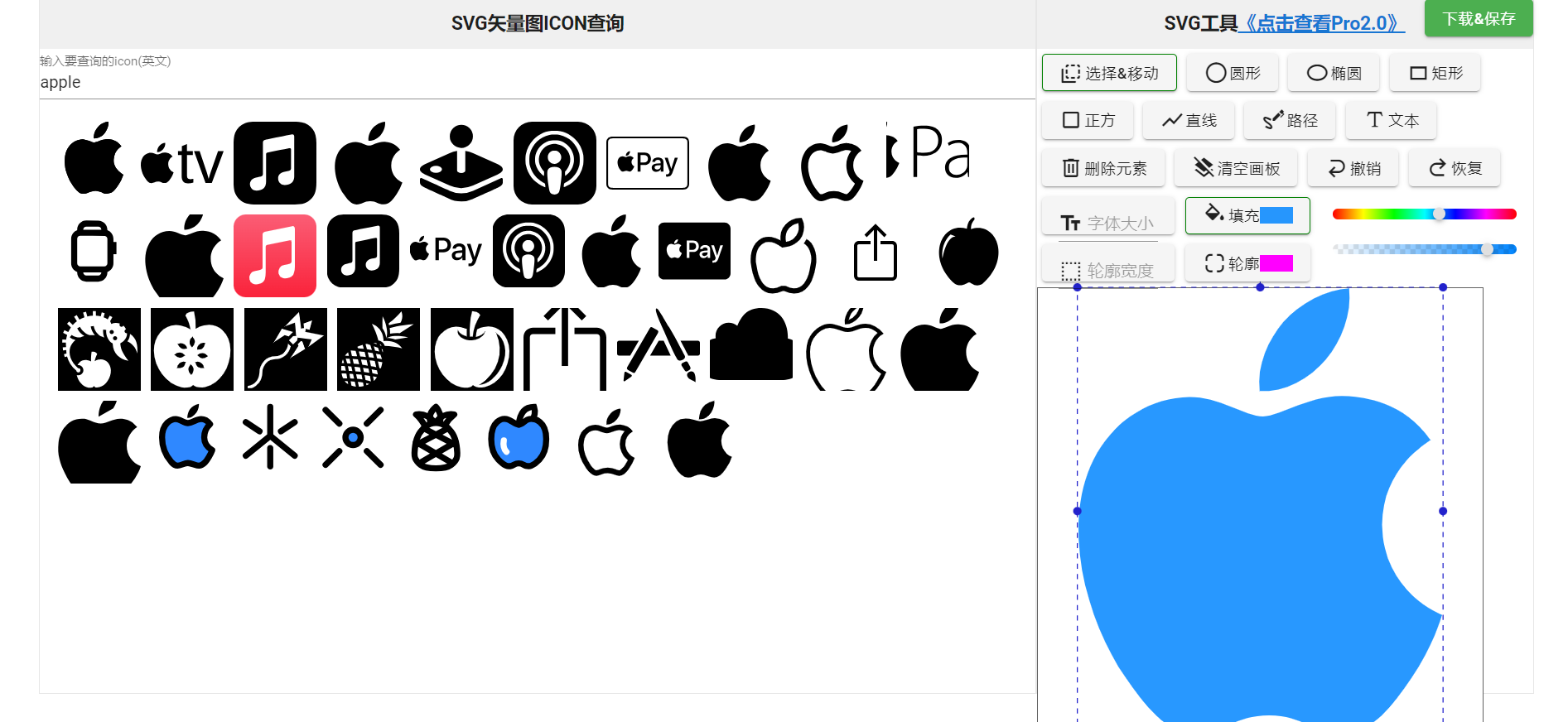
Task: Choose the outlined apple fruit icon in row two
Action: click(x=784, y=255)
